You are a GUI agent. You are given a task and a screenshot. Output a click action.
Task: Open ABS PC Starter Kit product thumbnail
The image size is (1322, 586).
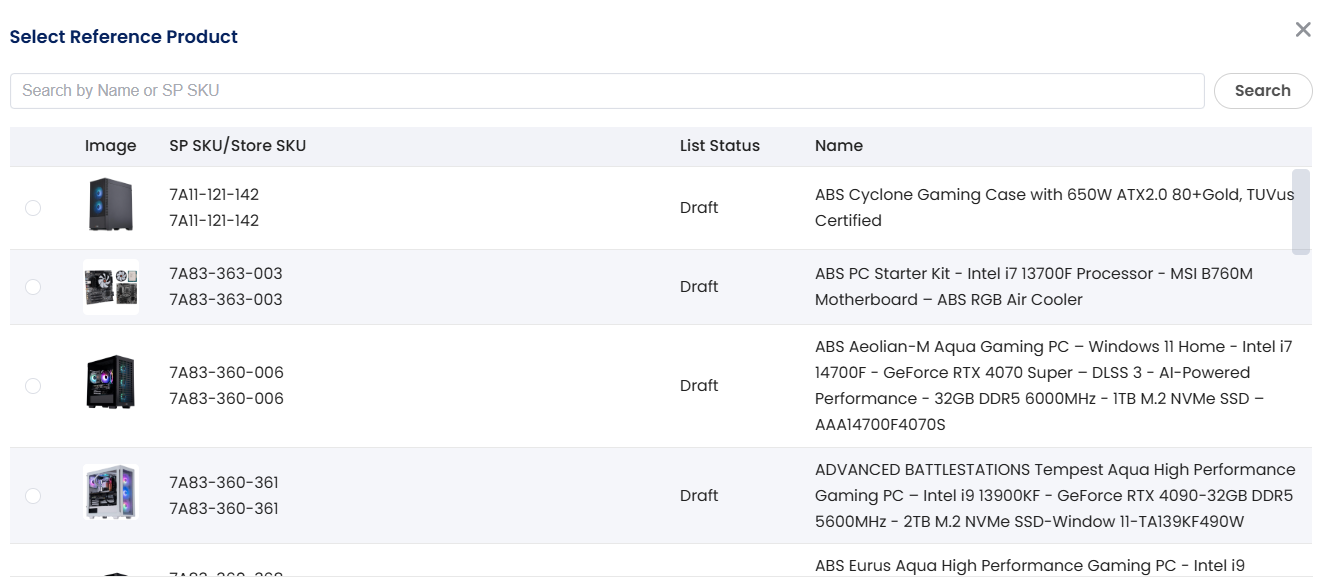tap(111, 287)
